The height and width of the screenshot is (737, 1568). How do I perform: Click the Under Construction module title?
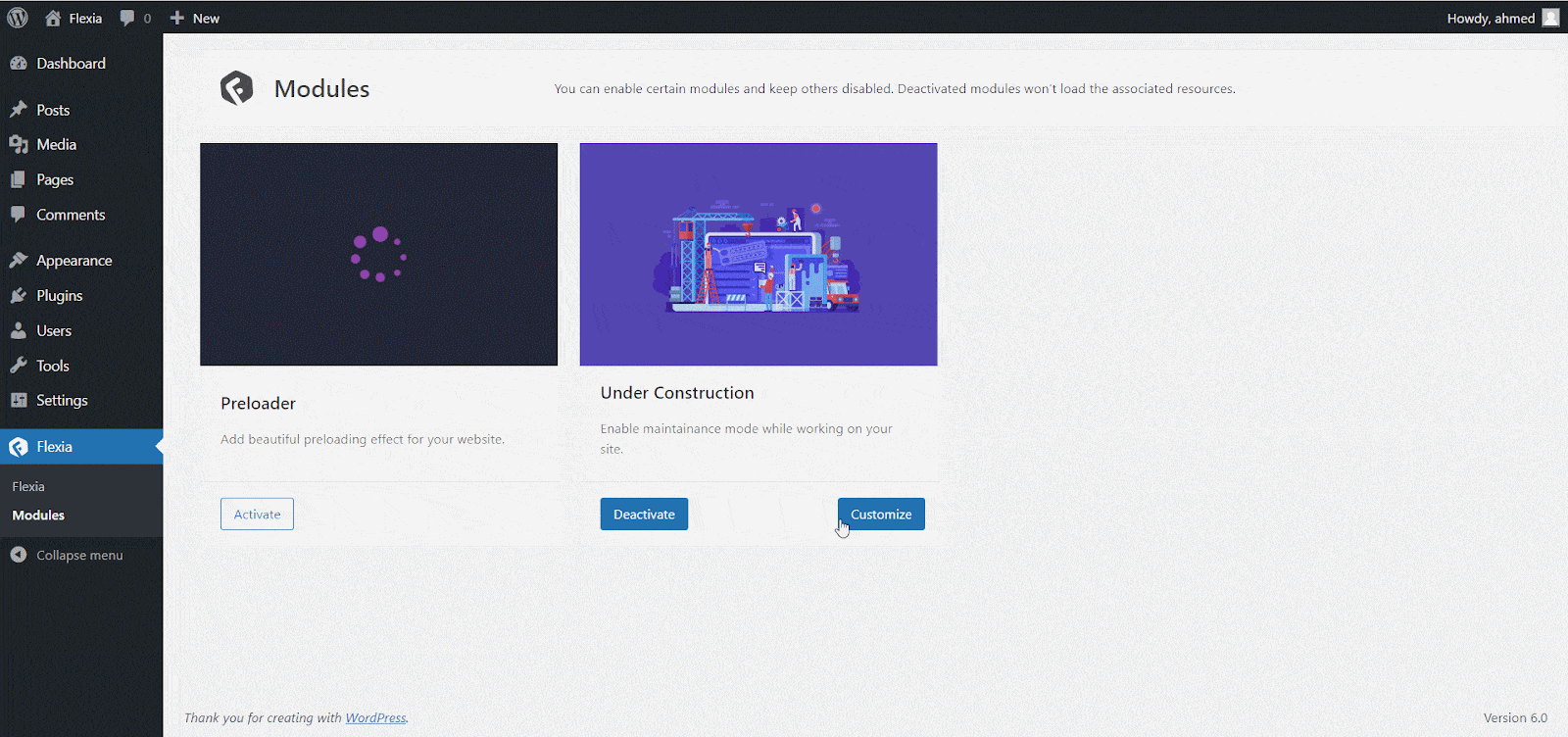pos(677,393)
